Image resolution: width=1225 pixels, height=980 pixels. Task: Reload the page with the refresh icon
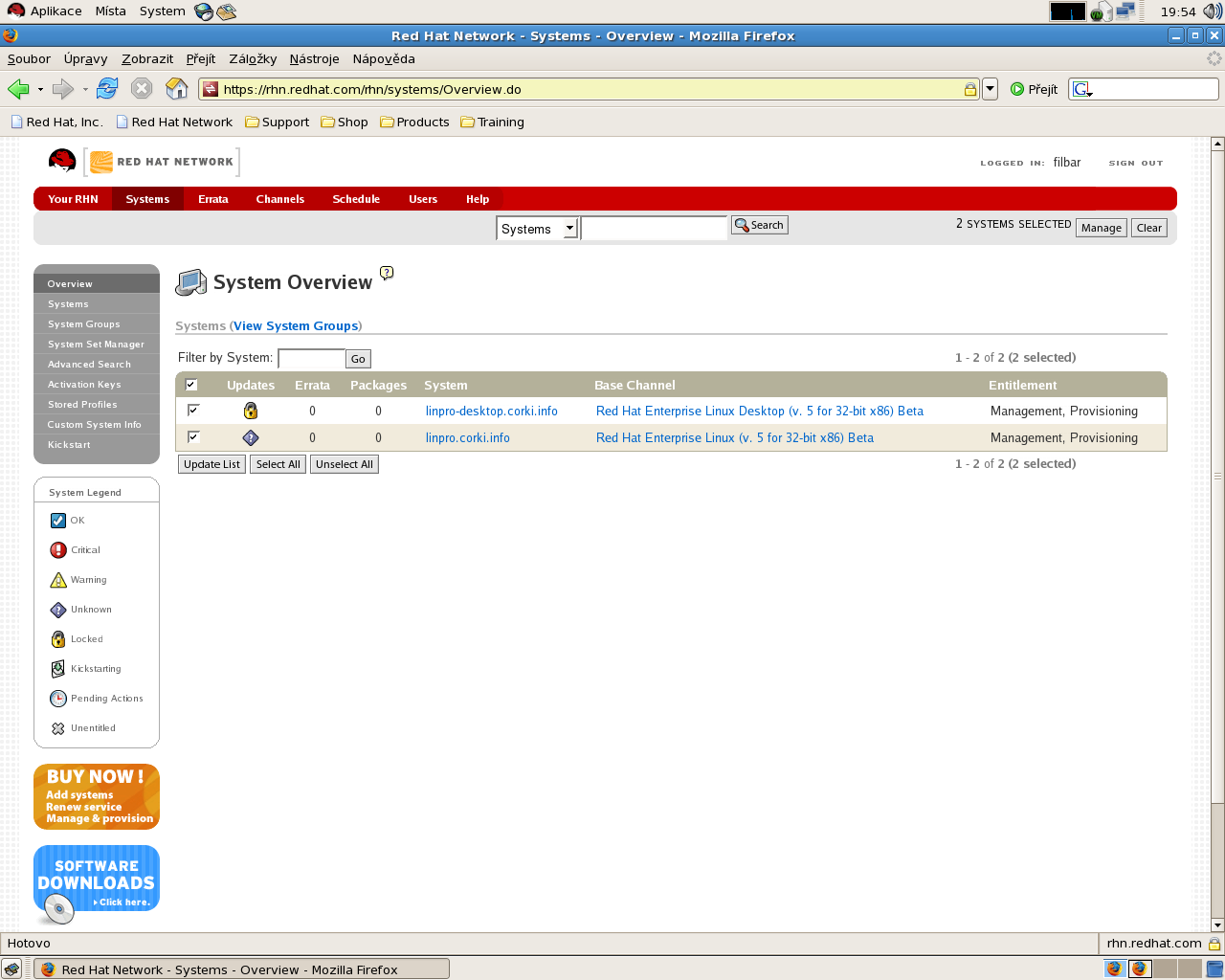click(107, 89)
